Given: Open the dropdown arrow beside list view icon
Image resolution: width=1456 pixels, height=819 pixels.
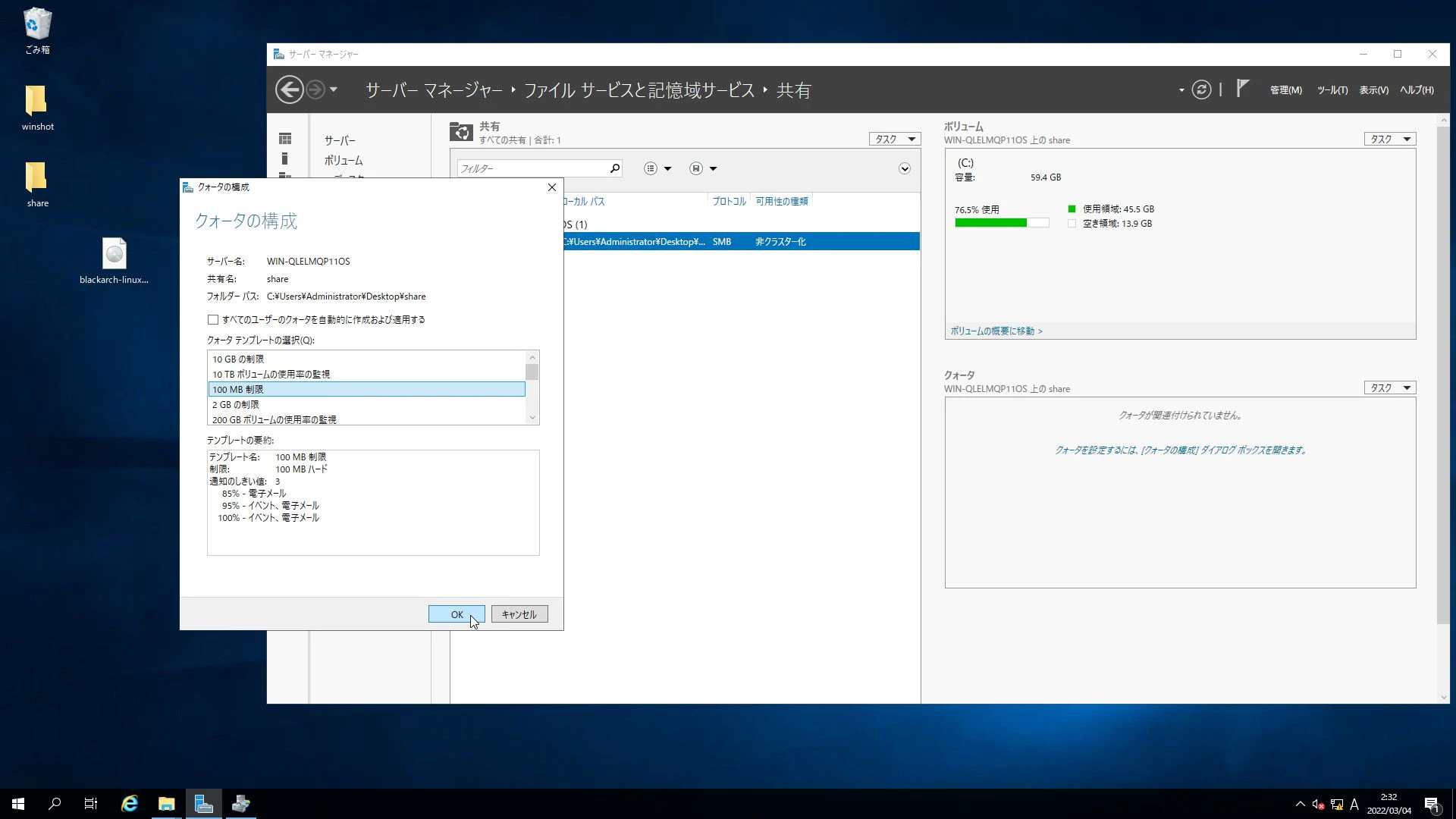Looking at the screenshot, I should click(668, 168).
